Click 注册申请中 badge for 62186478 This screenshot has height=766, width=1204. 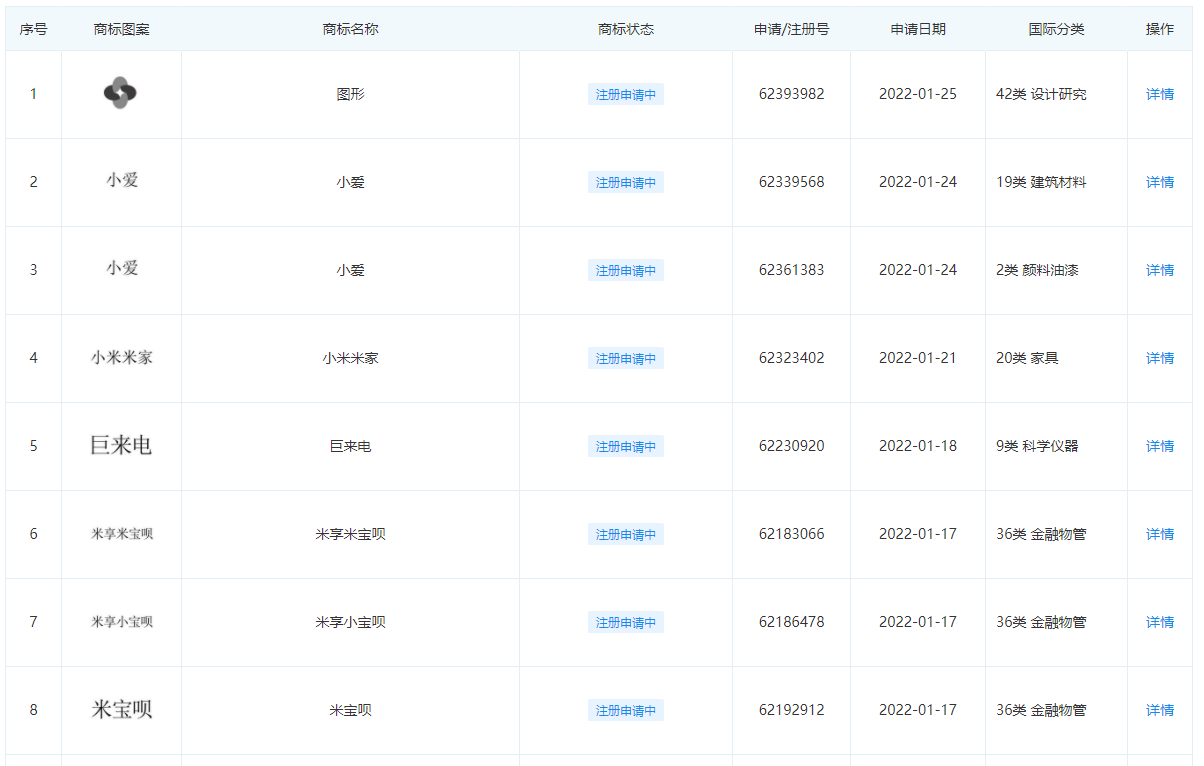point(626,623)
